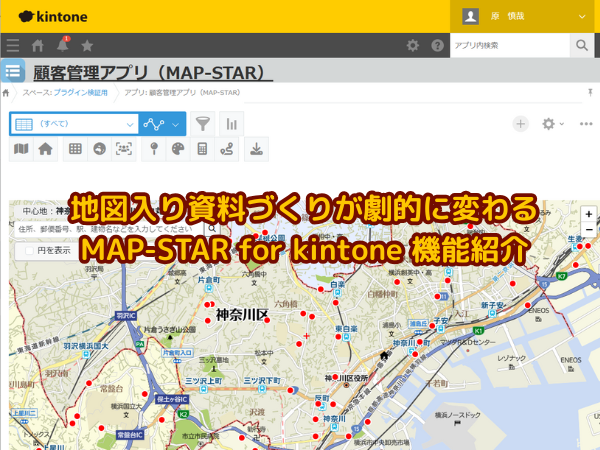Click the app list icon beside title
The width and height of the screenshot is (600, 450).
(x=13, y=71)
